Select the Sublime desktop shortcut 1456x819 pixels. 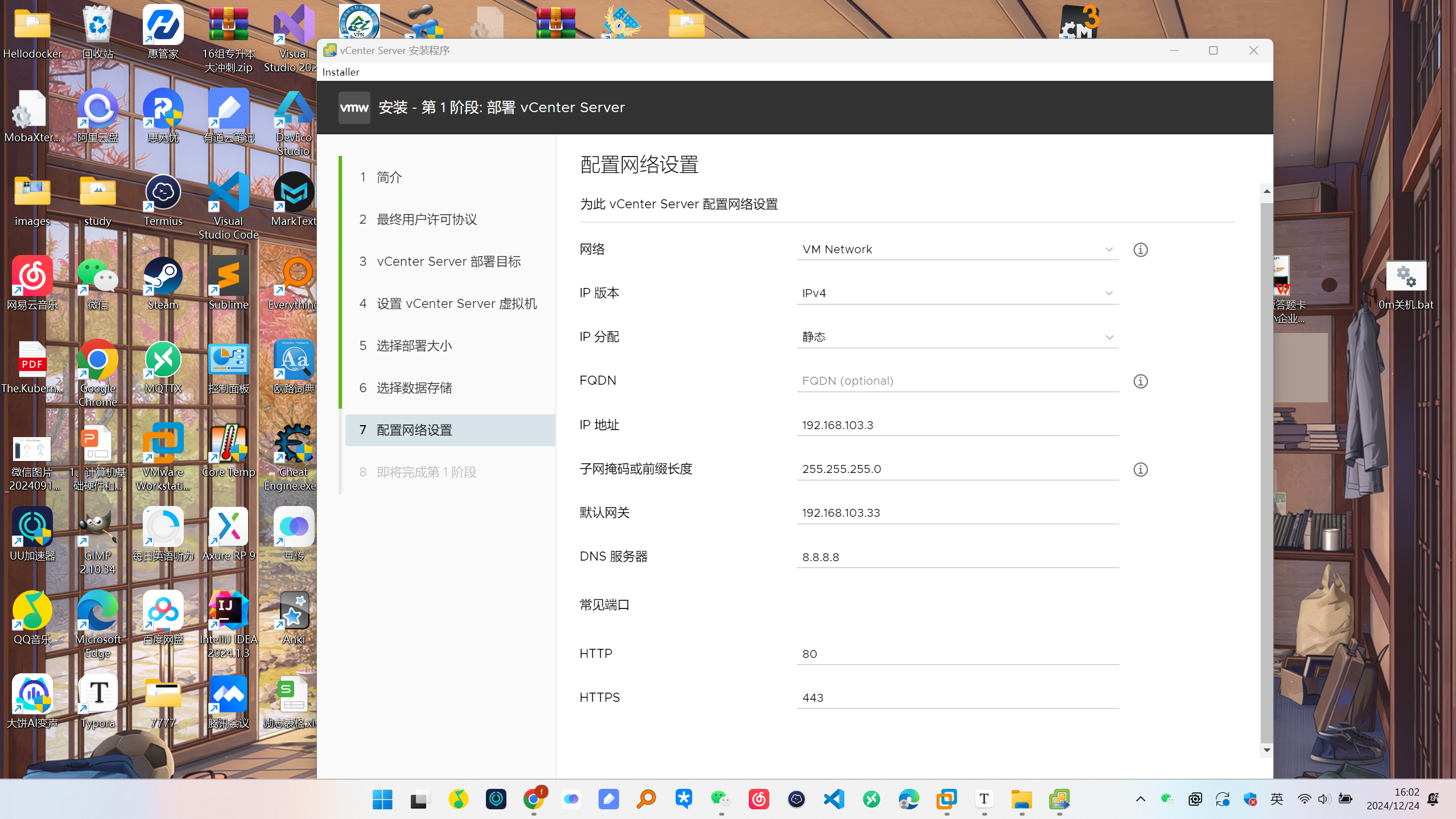point(228,283)
